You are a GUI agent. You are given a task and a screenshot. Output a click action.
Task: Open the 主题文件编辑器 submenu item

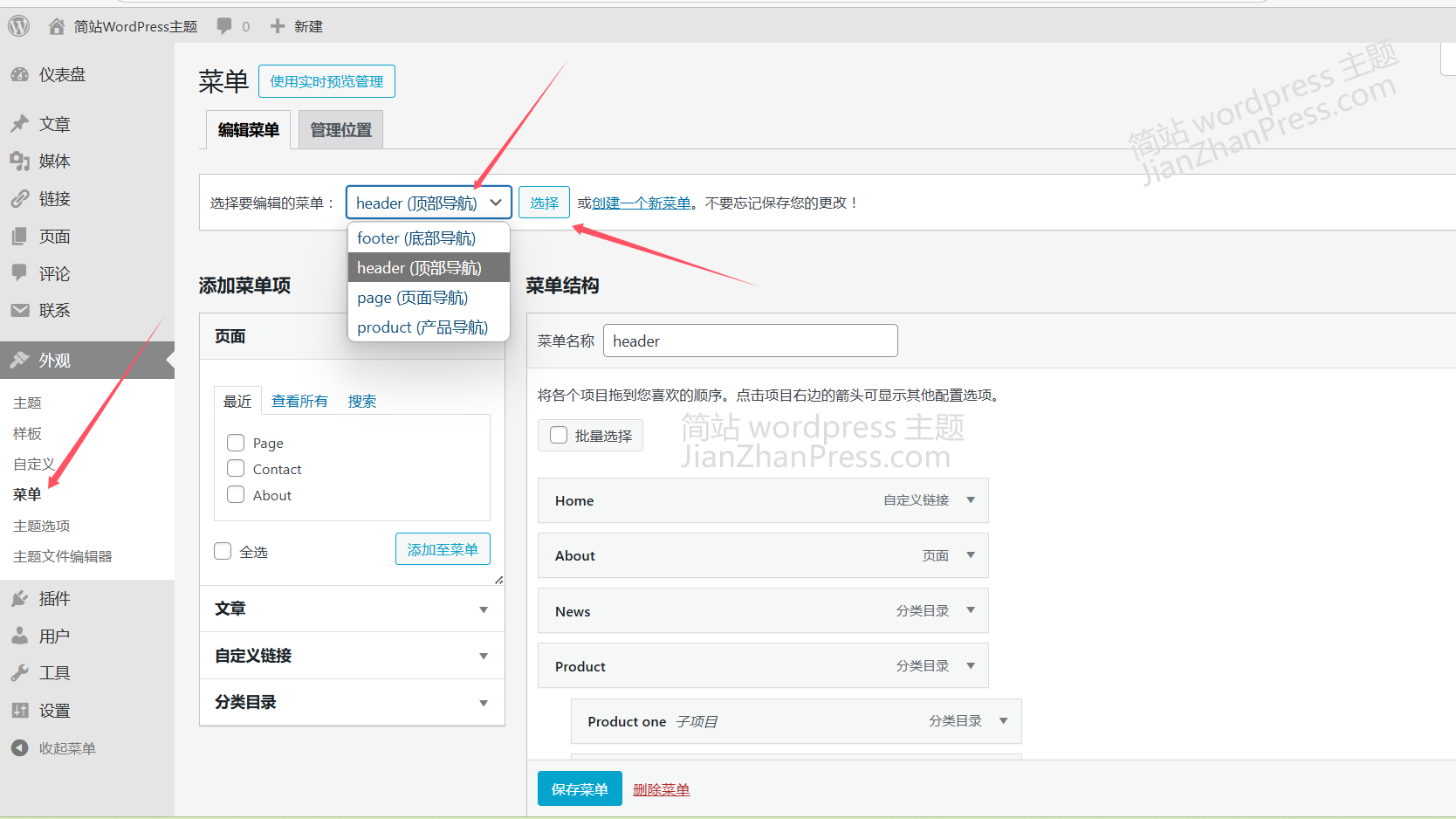(63, 556)
